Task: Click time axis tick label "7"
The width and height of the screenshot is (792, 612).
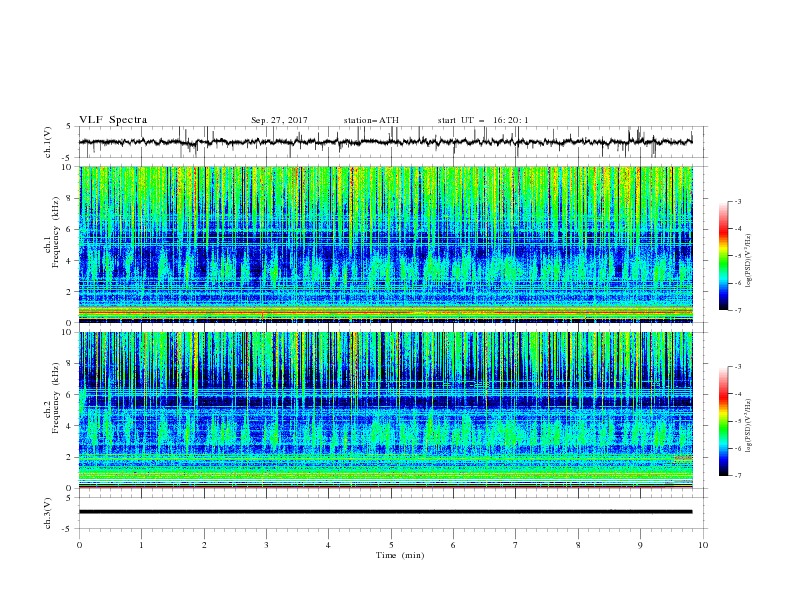Action: [x=516, y=545]
